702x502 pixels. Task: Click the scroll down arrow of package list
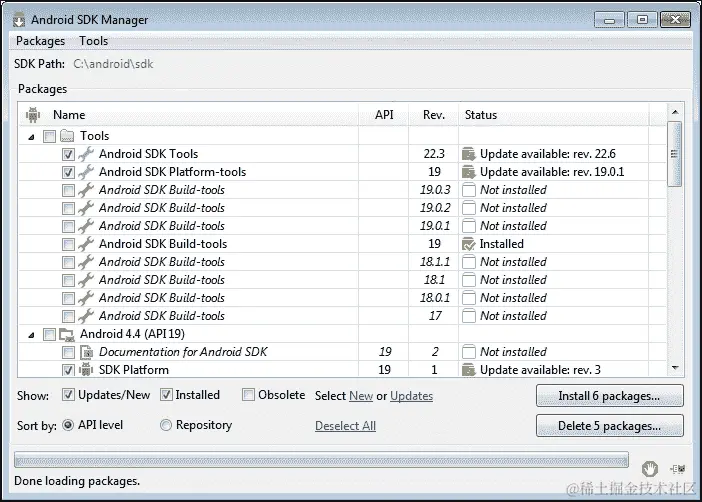(675, 368)
